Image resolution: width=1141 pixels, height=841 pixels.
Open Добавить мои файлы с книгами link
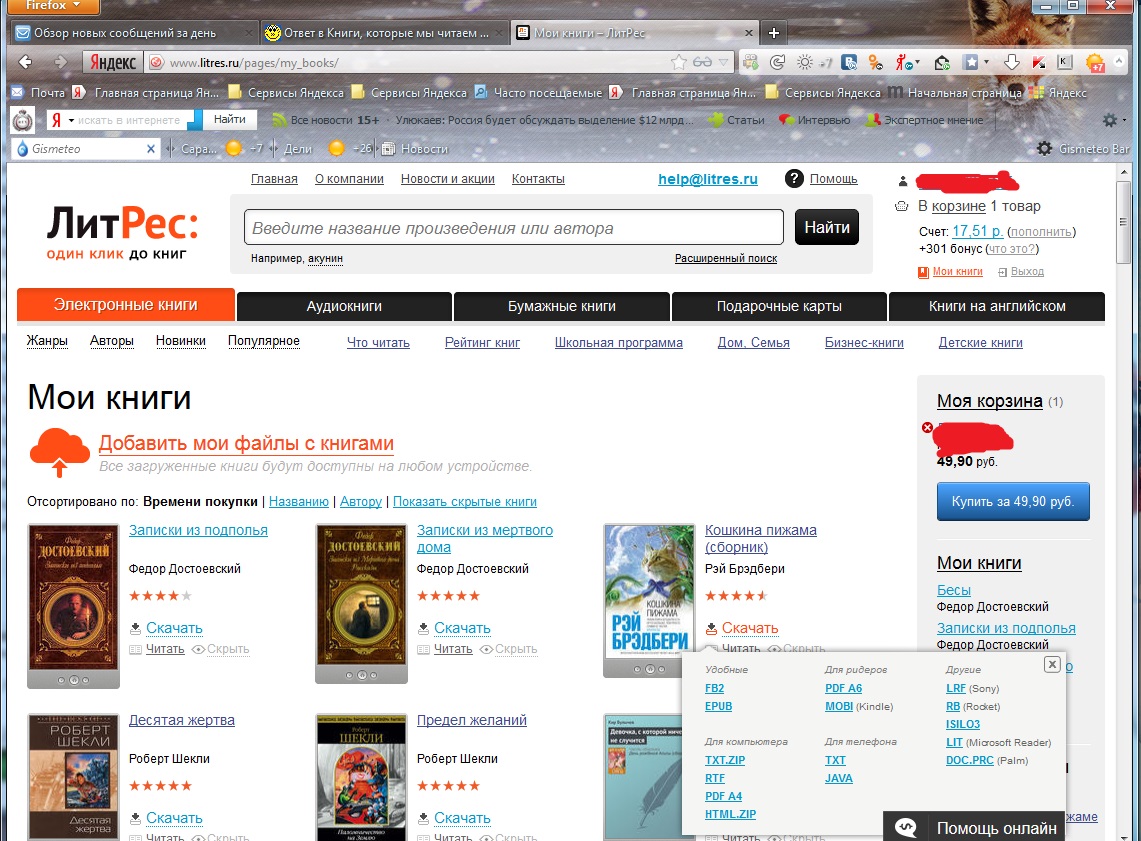[x=246, y=443]
